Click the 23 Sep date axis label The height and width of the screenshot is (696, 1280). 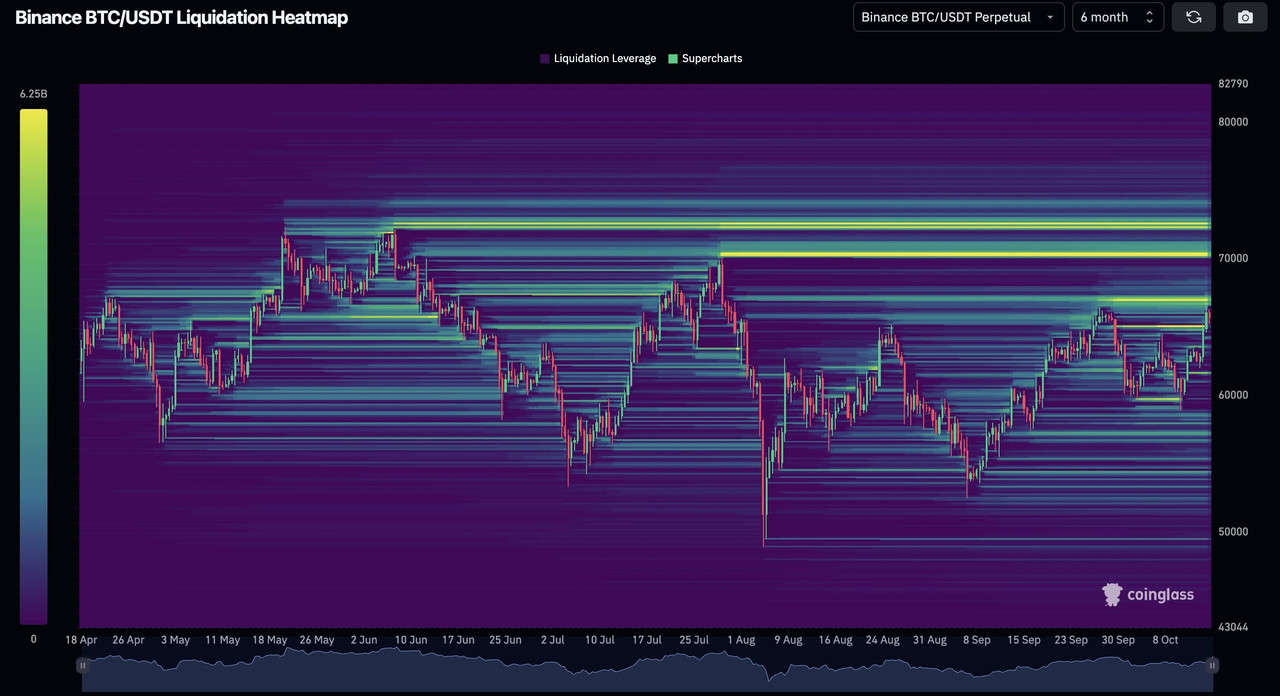pyautogui.click(x=1071, y=640)
